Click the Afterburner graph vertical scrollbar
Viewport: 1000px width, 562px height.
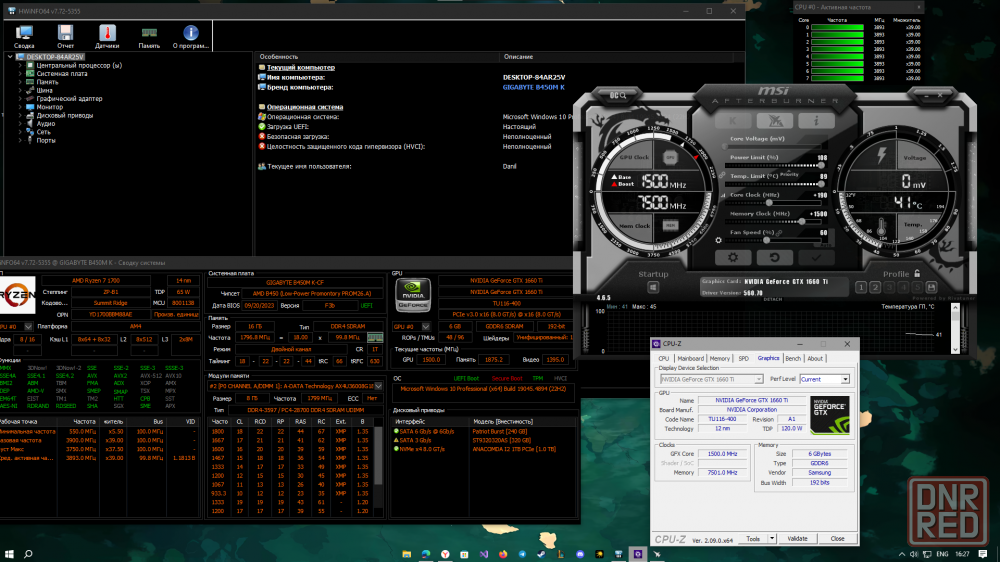tap(955, 328)
